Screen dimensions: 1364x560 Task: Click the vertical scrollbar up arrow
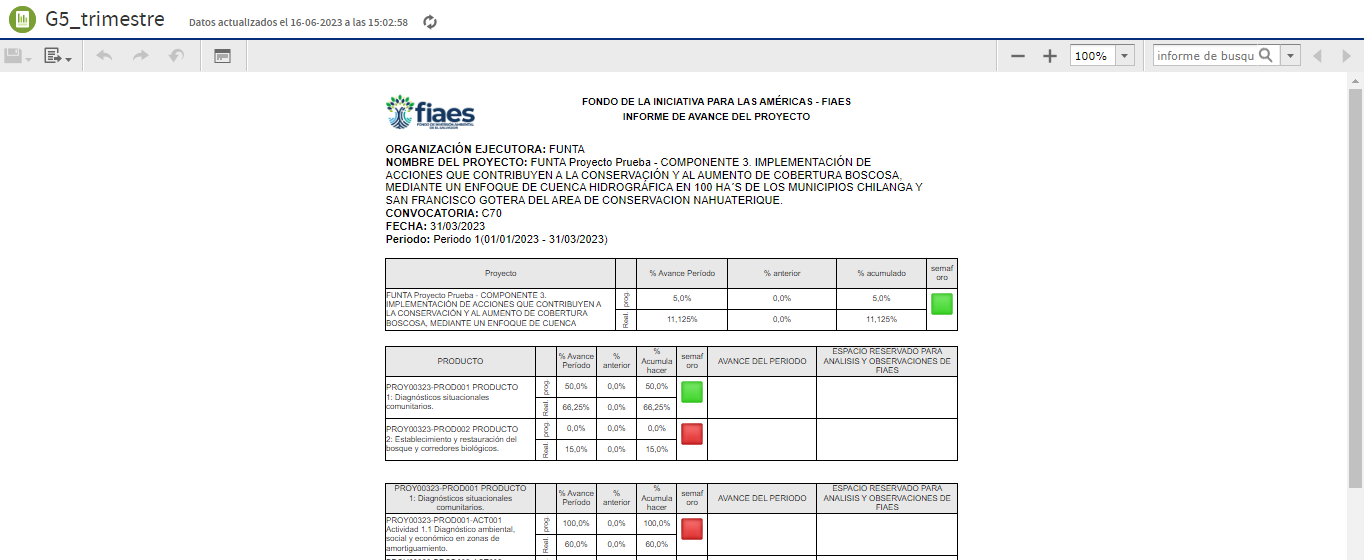click(x=1356, y=80)
